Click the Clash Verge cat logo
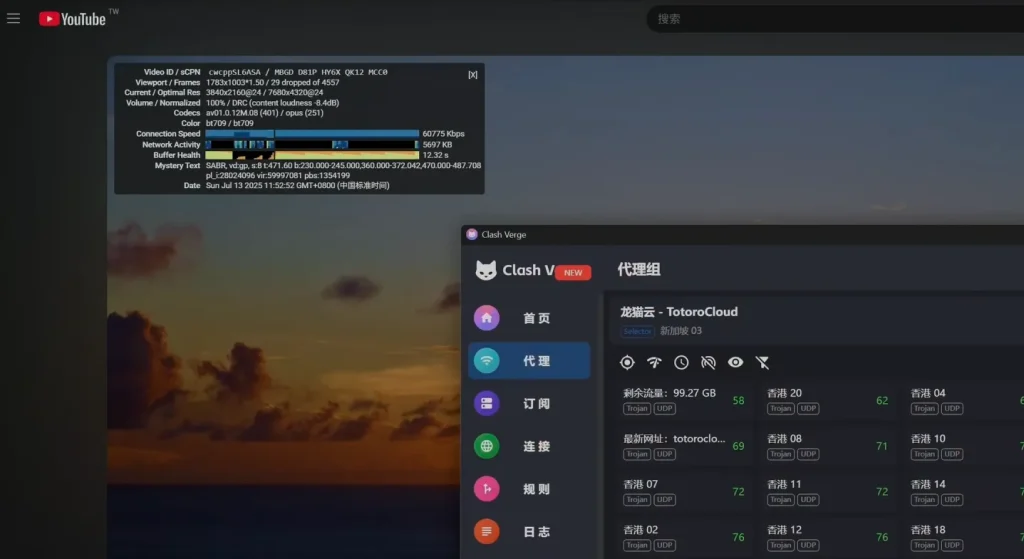Viewport: 1024px width, 559px height. point(485,270)
